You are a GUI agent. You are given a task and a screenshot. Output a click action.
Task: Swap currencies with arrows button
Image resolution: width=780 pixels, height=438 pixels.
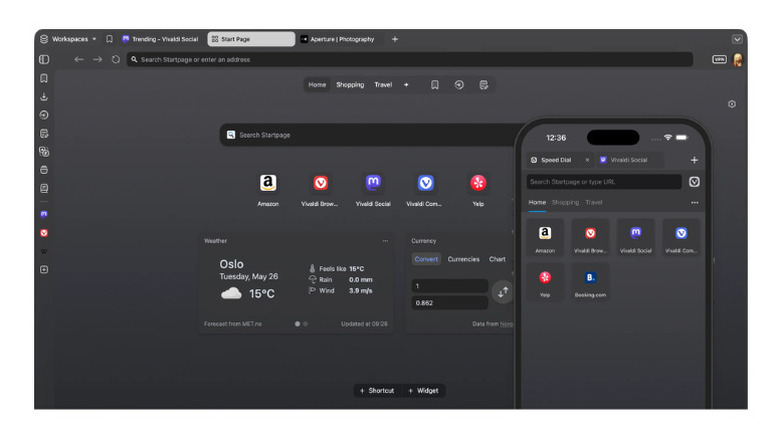(x=502, y=292)
